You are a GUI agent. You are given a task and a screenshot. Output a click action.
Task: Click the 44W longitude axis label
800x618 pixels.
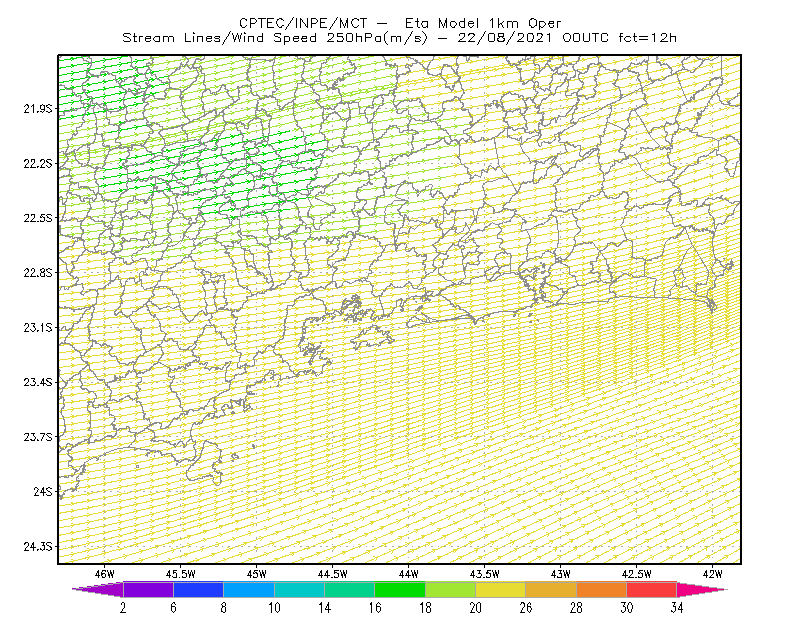(x=409, y=574)
